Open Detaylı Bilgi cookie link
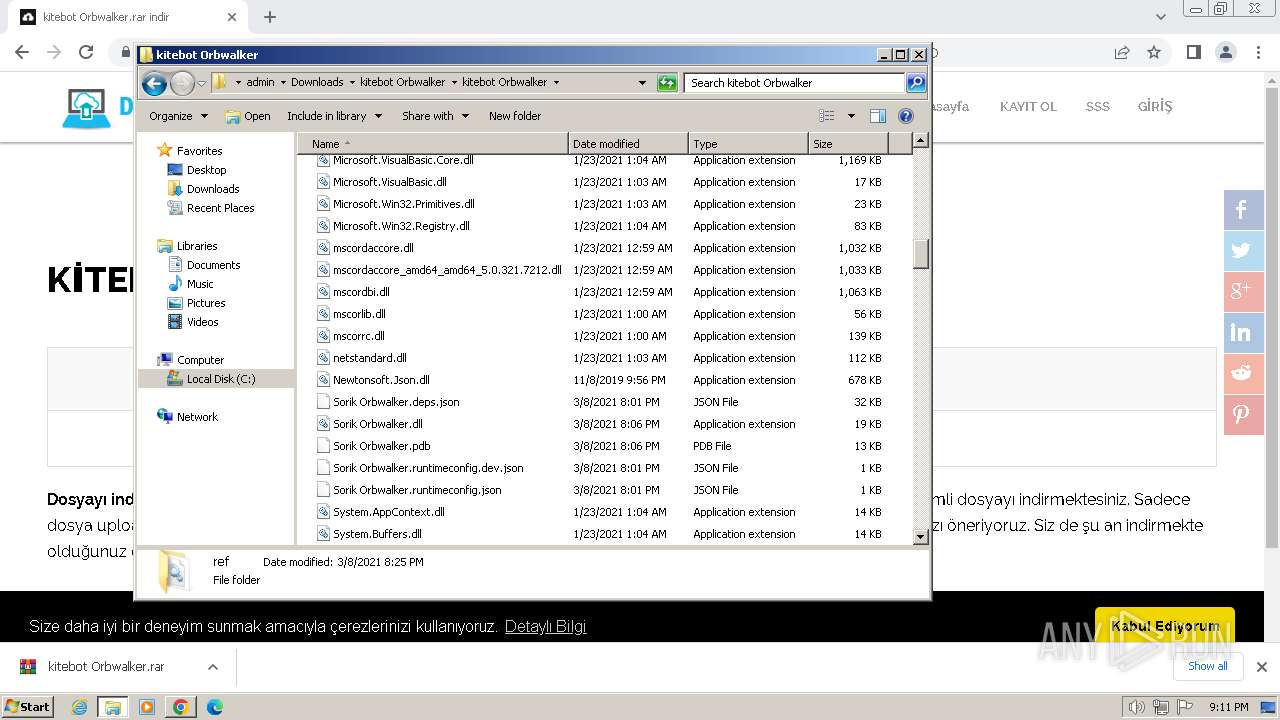The width and height of the screenshot is (1280, 720). point(545,627)
